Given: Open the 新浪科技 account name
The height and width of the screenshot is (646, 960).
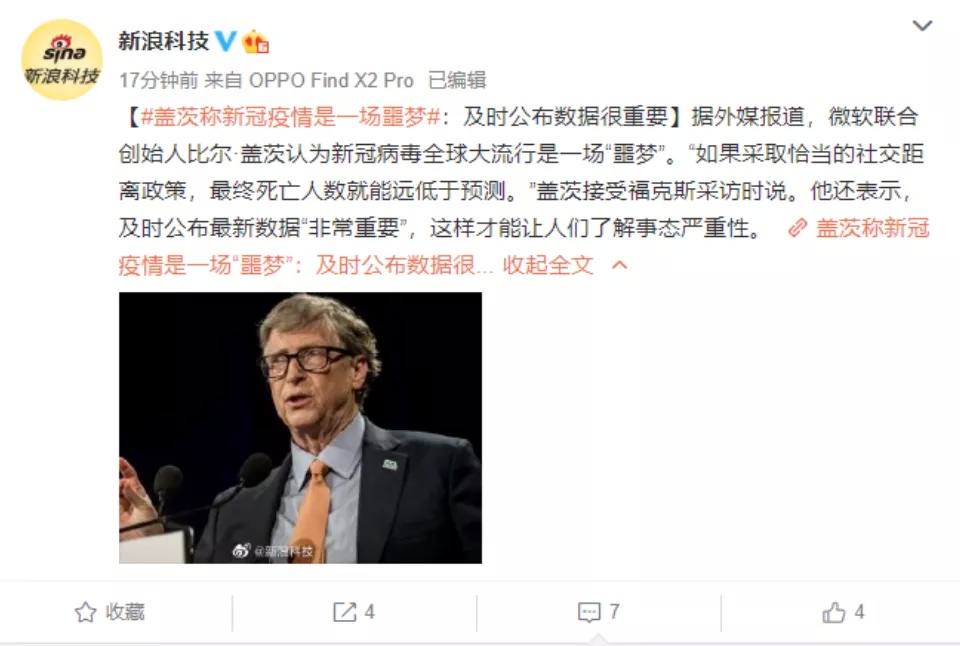Looking at the screenshot, I should (x=163, y=42).
